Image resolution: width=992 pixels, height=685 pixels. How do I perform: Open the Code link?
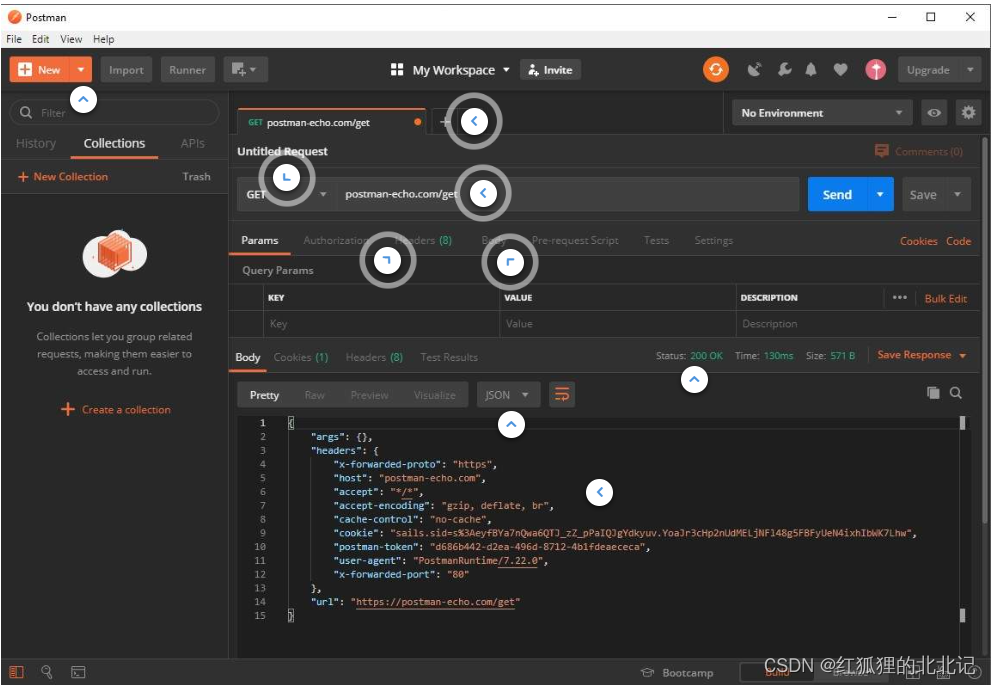(x=958, y=241)
